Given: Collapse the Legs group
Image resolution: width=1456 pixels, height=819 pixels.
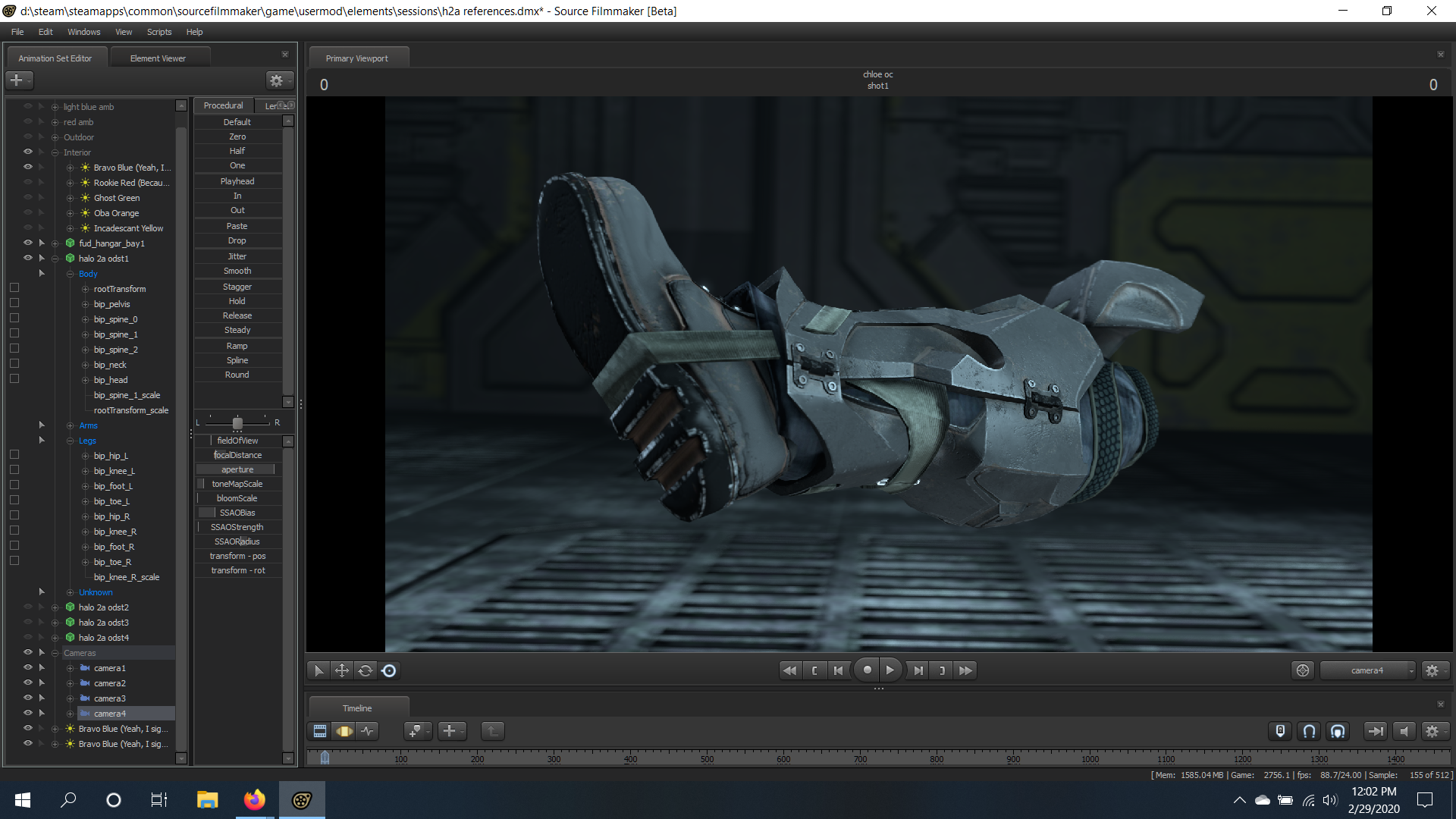Looking at the screenshot, I should (70, 441).
